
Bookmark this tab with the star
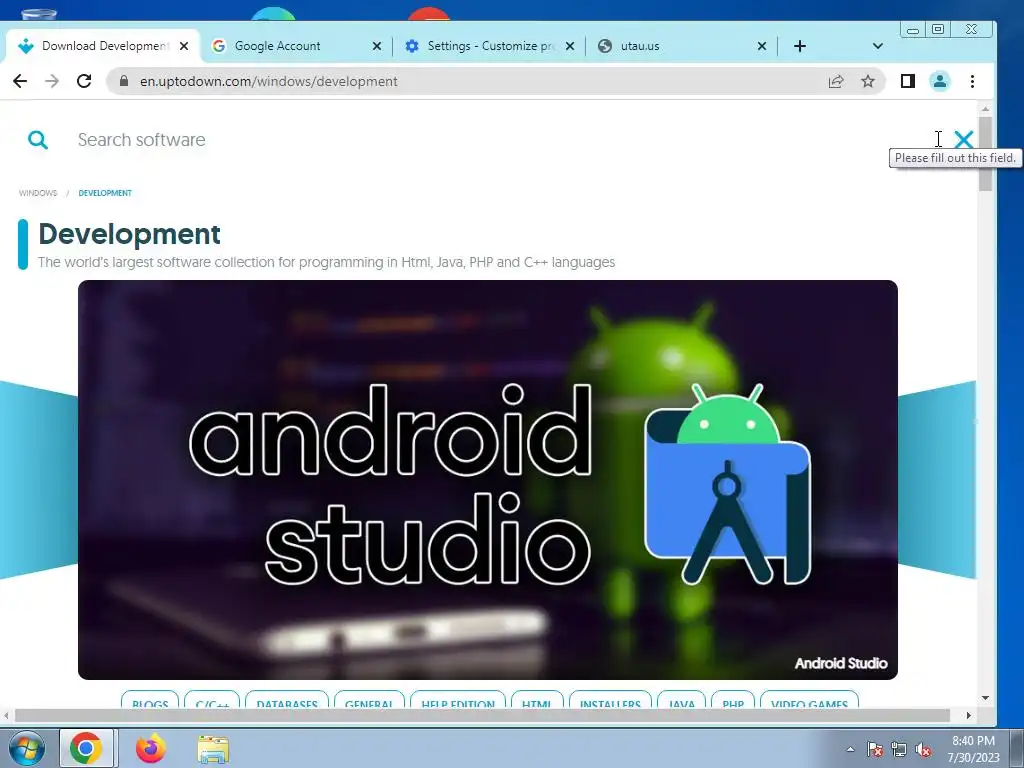867,81
